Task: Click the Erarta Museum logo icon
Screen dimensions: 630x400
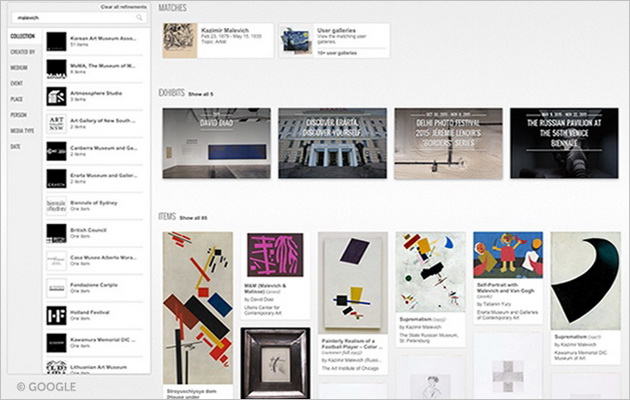Action: point(56,179)
